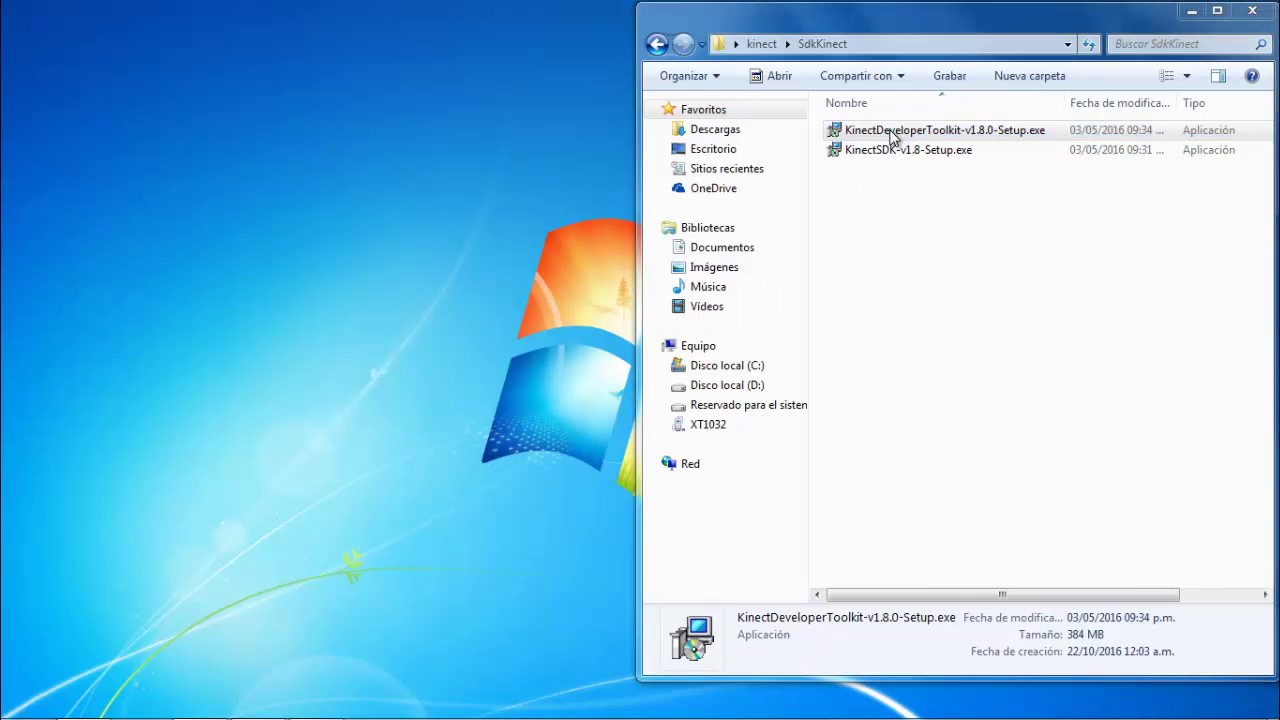
Task: Click the Abrir toolbar button
Action: point(770,76)
